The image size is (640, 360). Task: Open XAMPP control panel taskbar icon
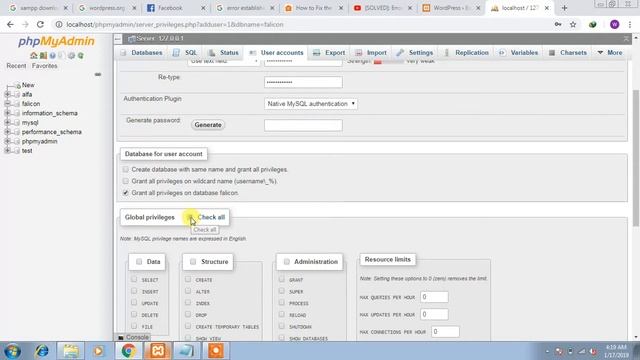point(158,351)
